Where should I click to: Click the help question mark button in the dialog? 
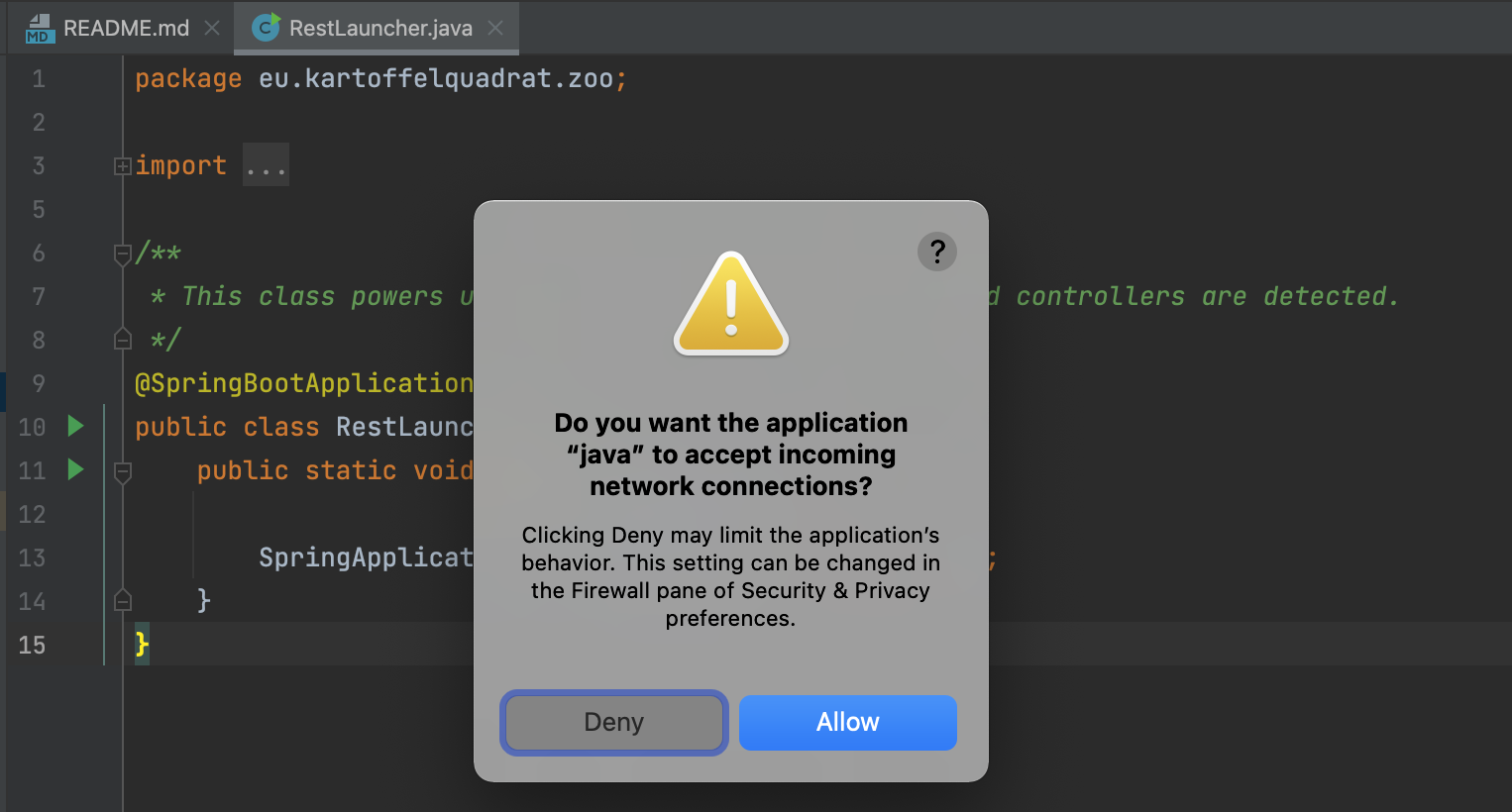tap(936, 252)
